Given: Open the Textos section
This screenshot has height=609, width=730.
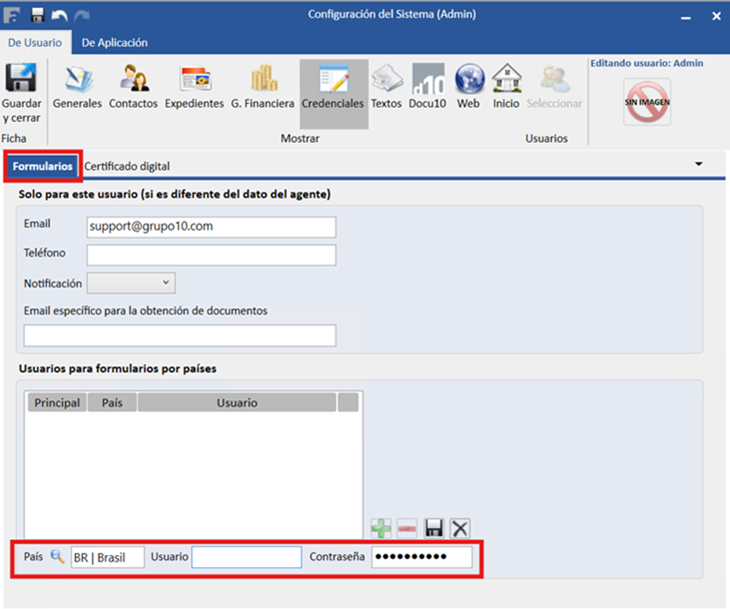Looking at the screenshot, I should (386, 79).
